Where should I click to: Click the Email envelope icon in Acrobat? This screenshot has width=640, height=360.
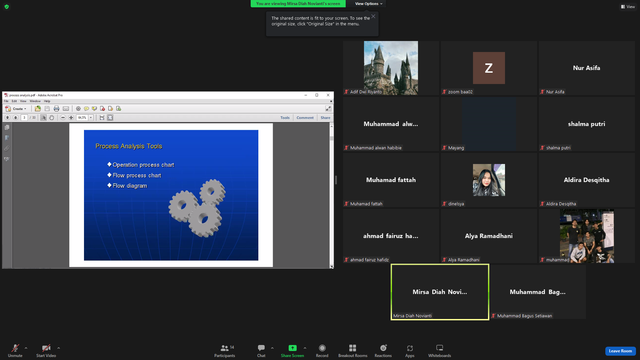pyautogui.click(x=66, y=109)
